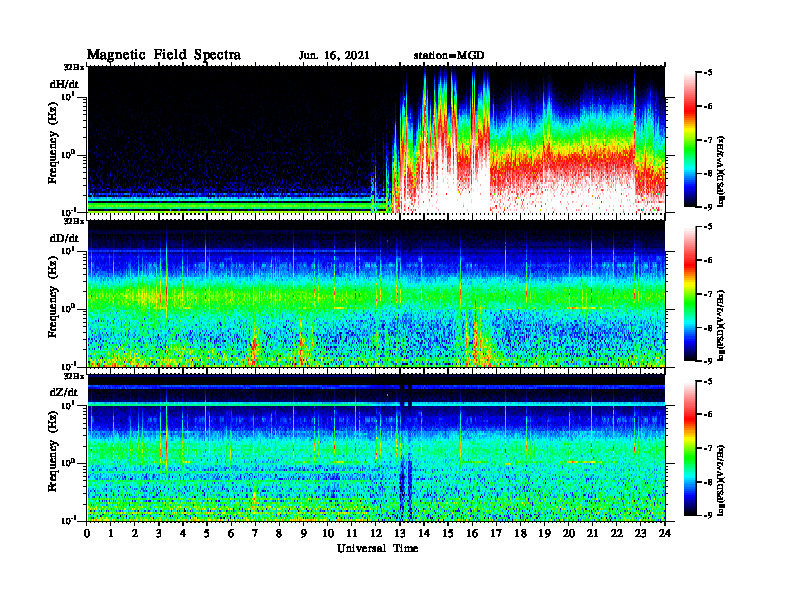Click the "station=MGD" label
This screenshot has height=612, width=792.
[x=449, y=56]
